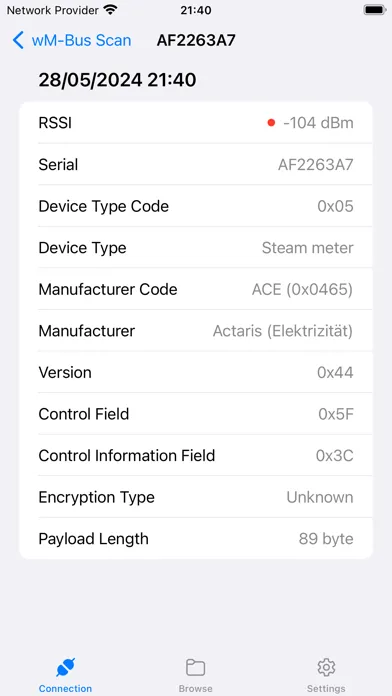Tap the Wi-Fi status icon
The width and height of the screenshot is (392, 696).
tap(110, 10)
